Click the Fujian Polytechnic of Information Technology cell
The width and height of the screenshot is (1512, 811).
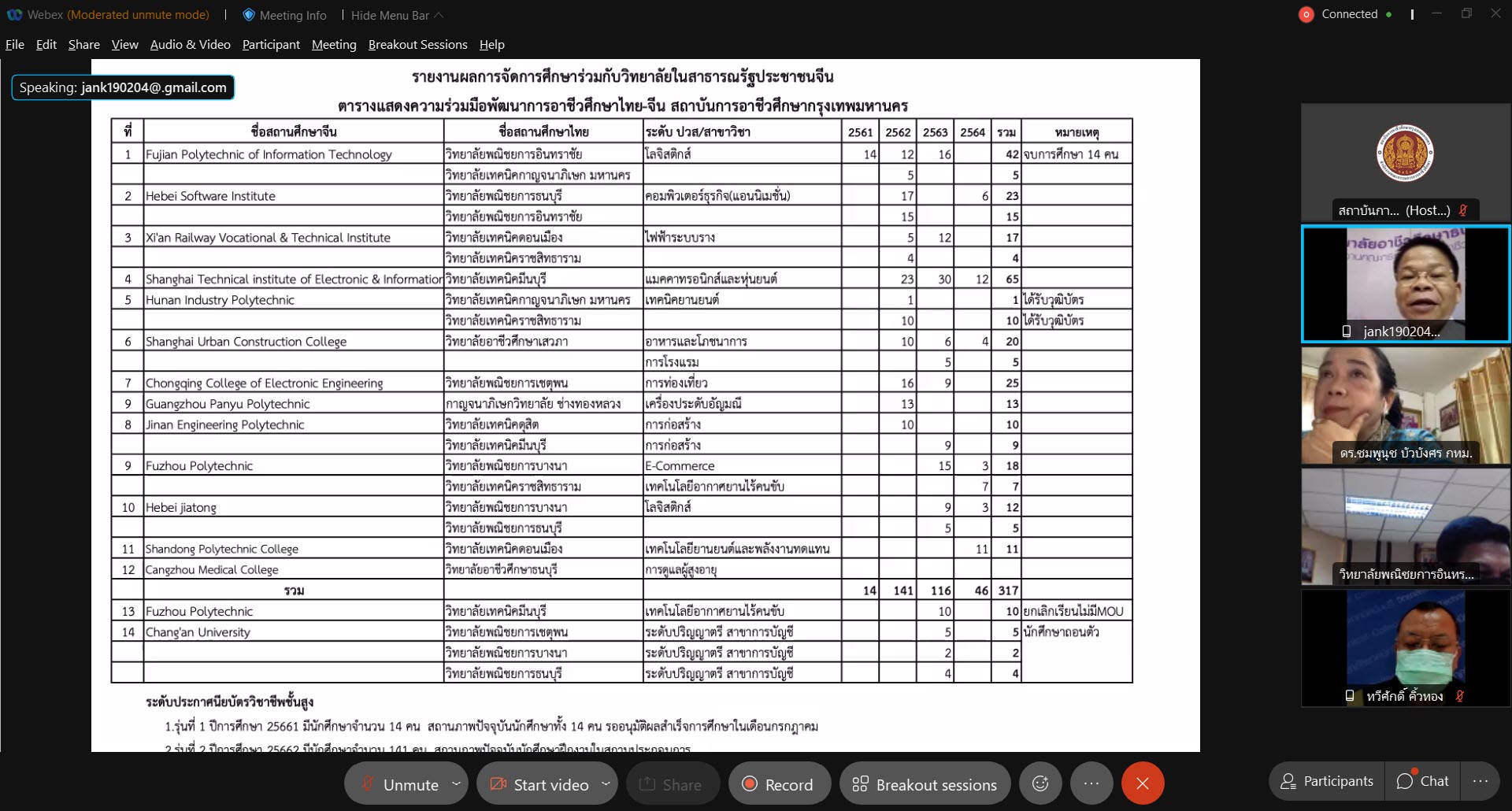(x=294, y=154)
